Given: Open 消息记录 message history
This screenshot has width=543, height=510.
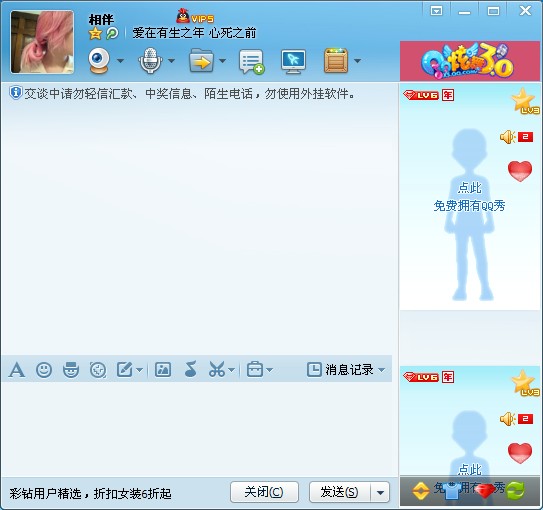Looking at the screenshot, I should coord(340,370).
